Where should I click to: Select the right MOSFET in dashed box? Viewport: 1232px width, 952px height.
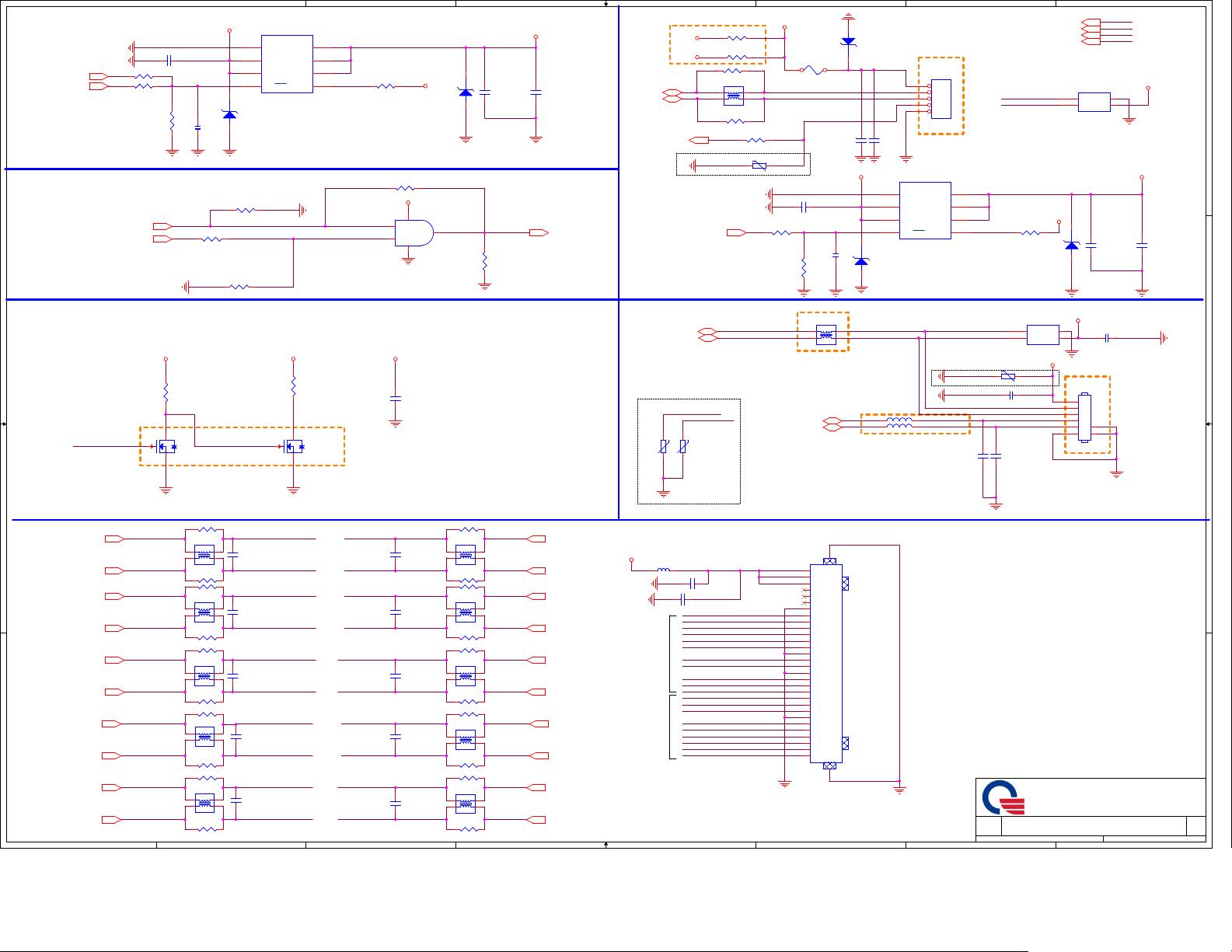[x=294, y=446]
